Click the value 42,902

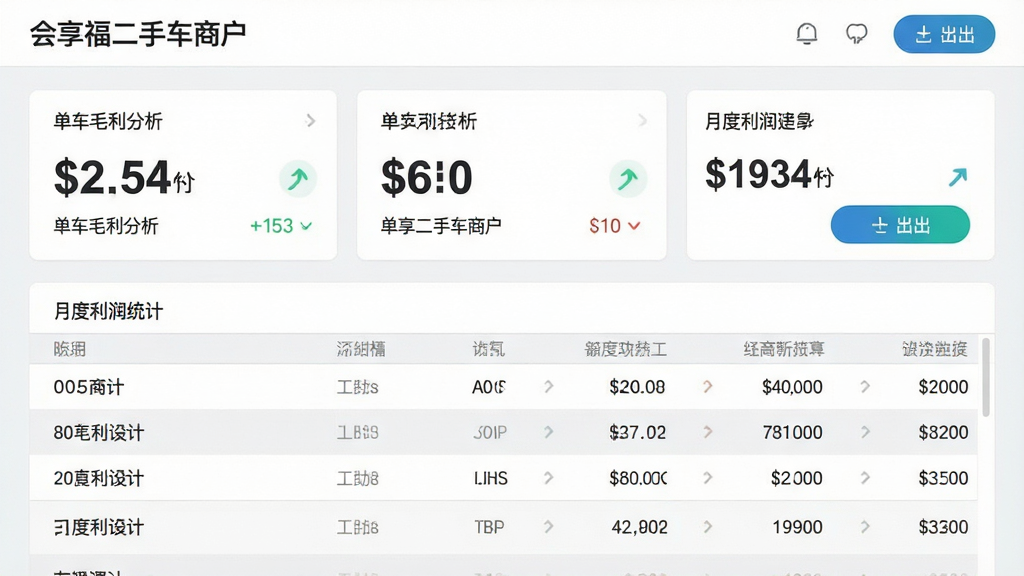coord(639,527)
